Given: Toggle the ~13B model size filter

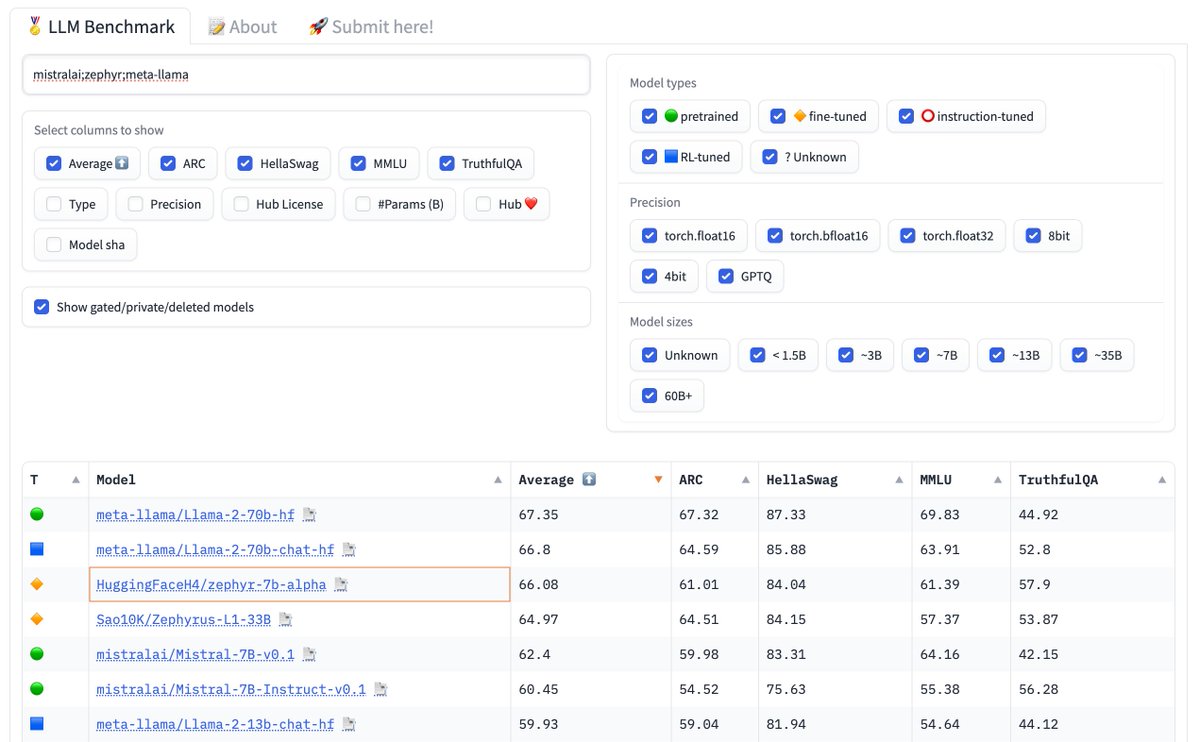Looking at the screenshot, I should (x=997, y=355).
